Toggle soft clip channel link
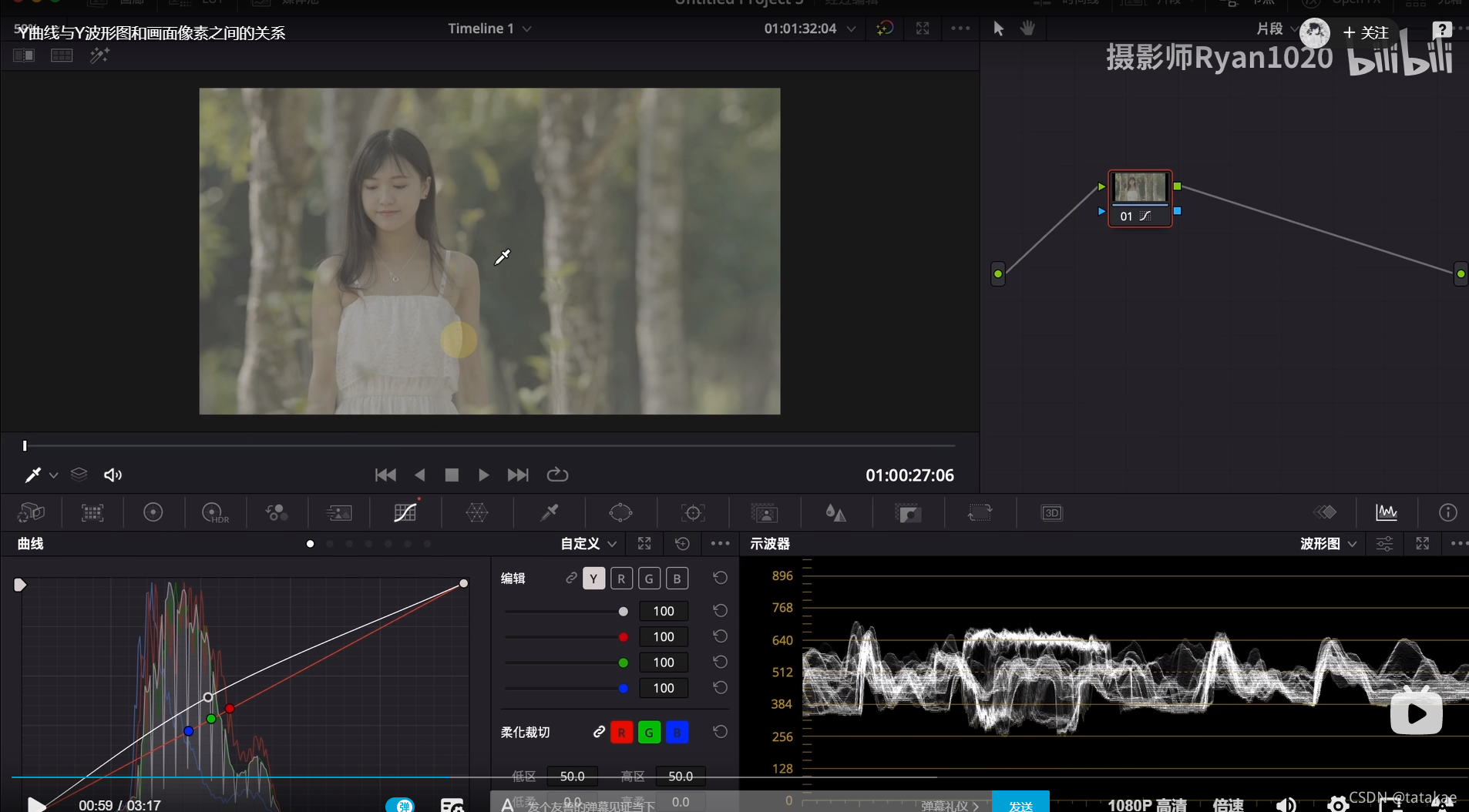 pos(599,732)
